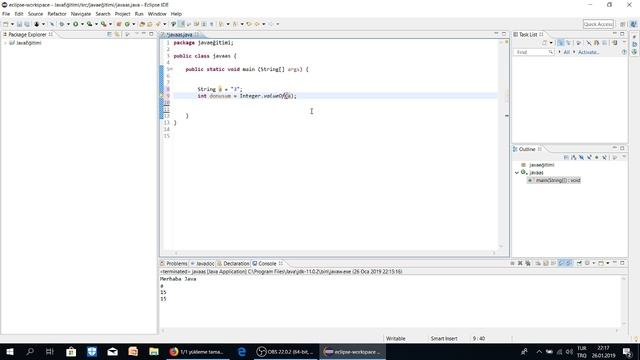Click the Save All toolbar icon
Viewport: 640px width, 360px height.
pyautogui.click(x=27, y=24)
